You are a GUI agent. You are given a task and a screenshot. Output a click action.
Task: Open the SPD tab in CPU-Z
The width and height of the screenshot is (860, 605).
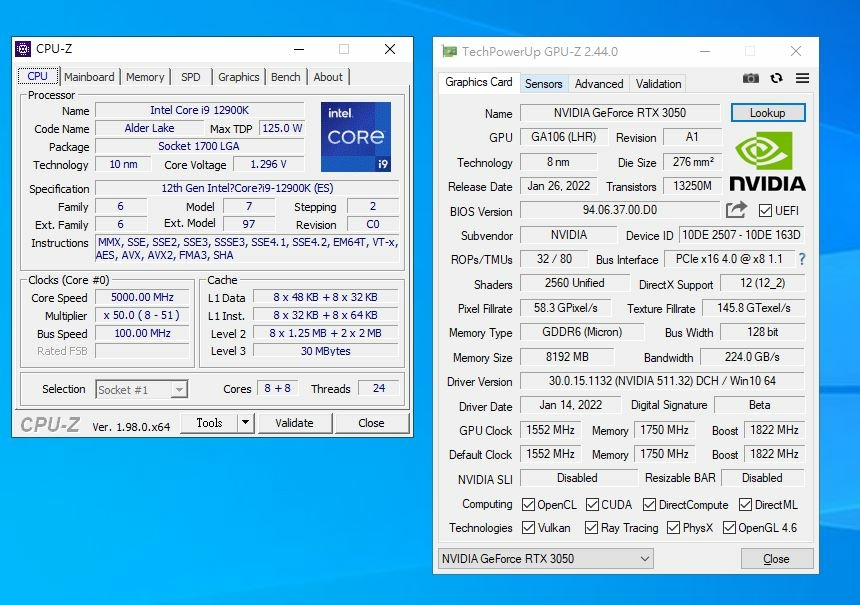point(191,77)
